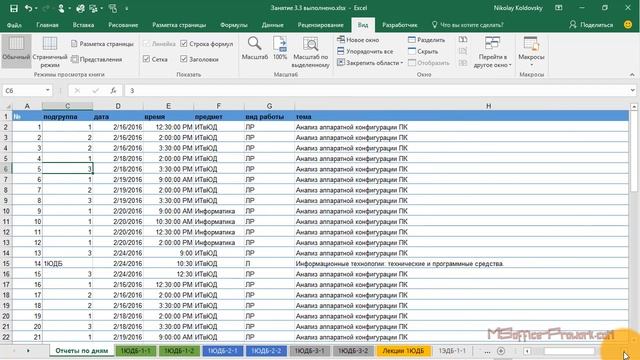
Task: Open the Insert (Вставка) ribbon tab
Action: (83, 25)
